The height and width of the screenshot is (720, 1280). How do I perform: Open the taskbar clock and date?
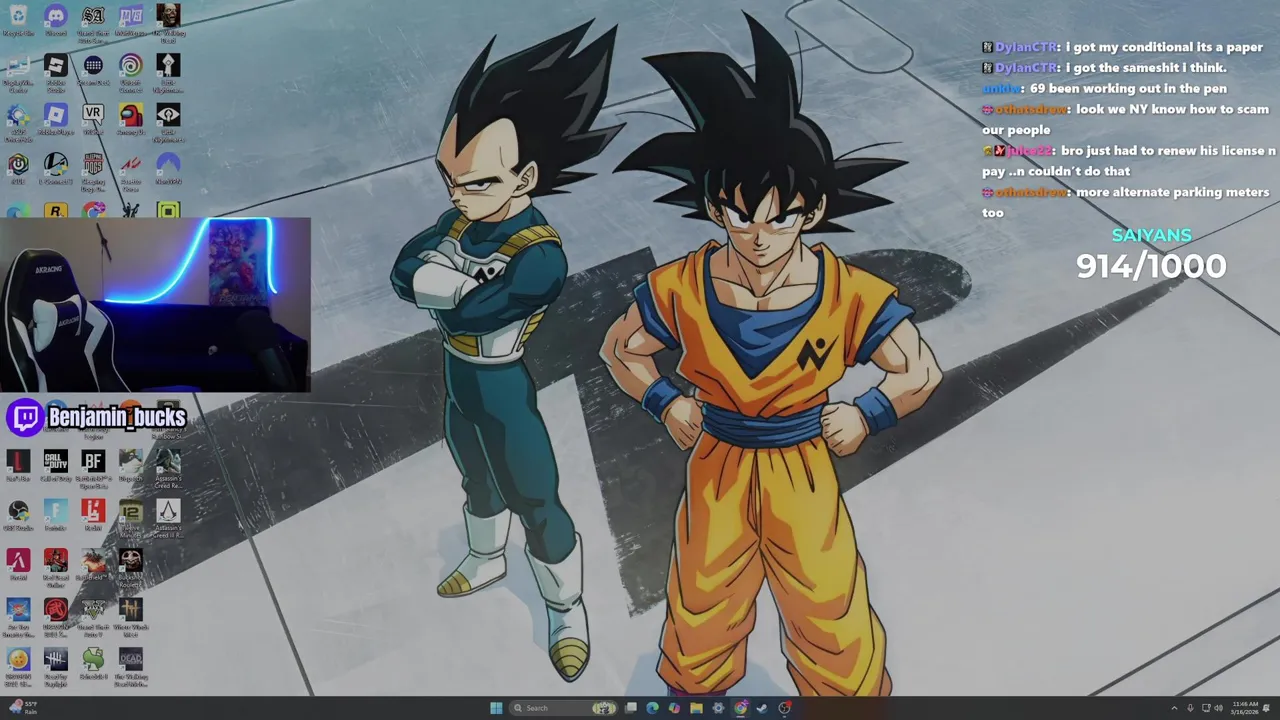pyautogui.click(x=1245, y=708)
